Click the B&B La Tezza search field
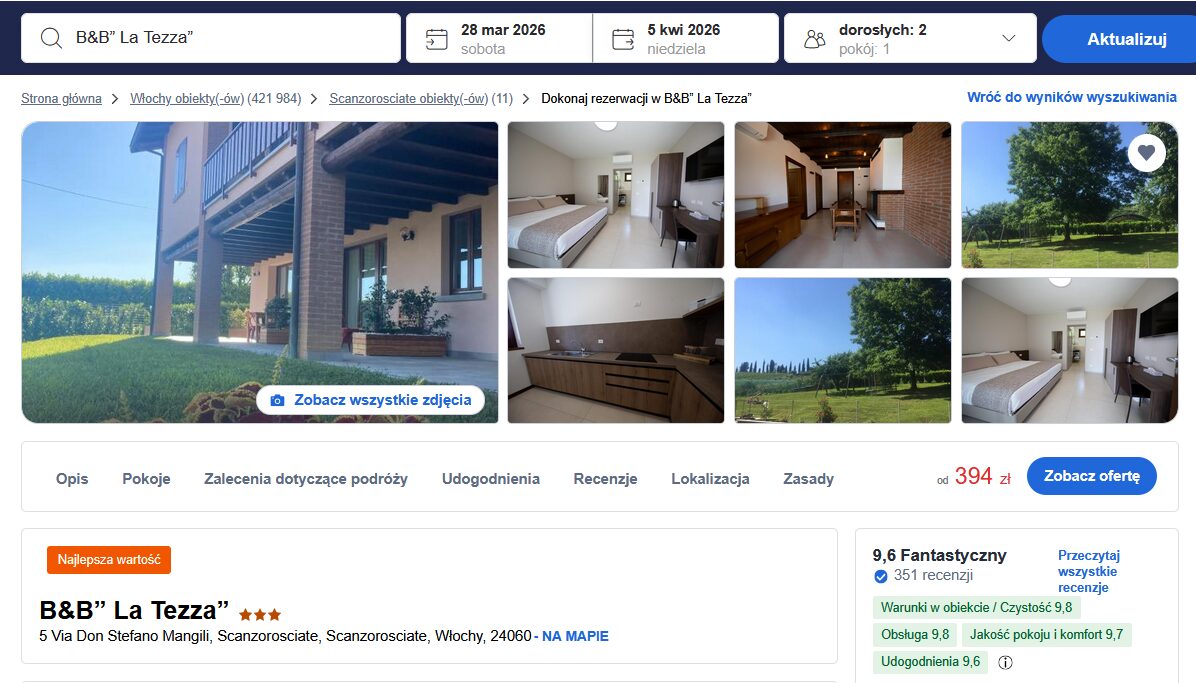Screen dimensions: 1196x683 coord(211,38)
